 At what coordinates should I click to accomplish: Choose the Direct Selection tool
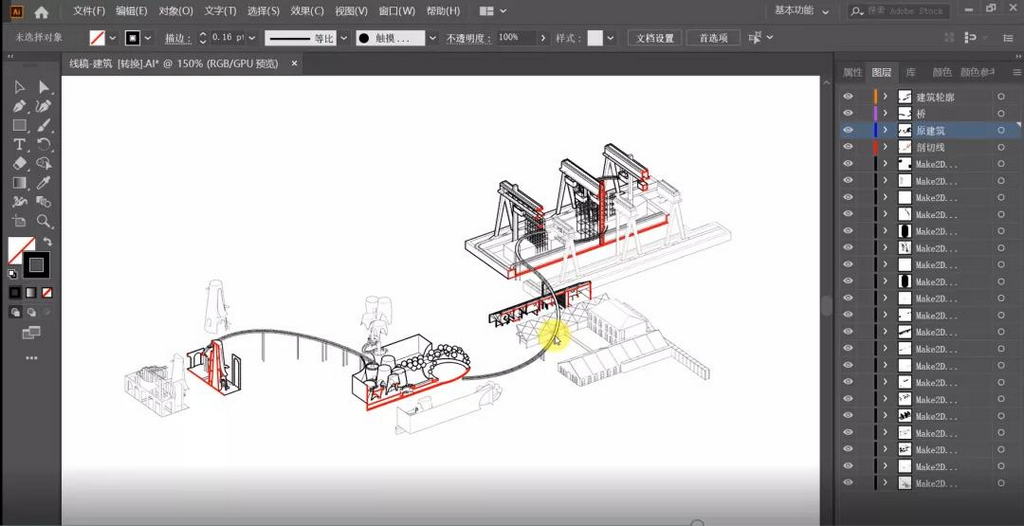[x=44, y=87]
